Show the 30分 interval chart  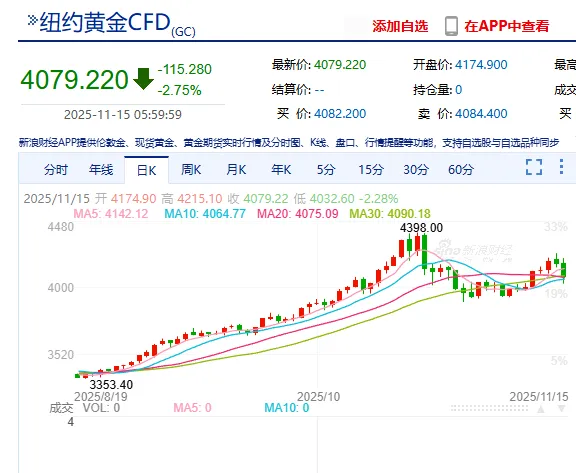pos(416,170)
